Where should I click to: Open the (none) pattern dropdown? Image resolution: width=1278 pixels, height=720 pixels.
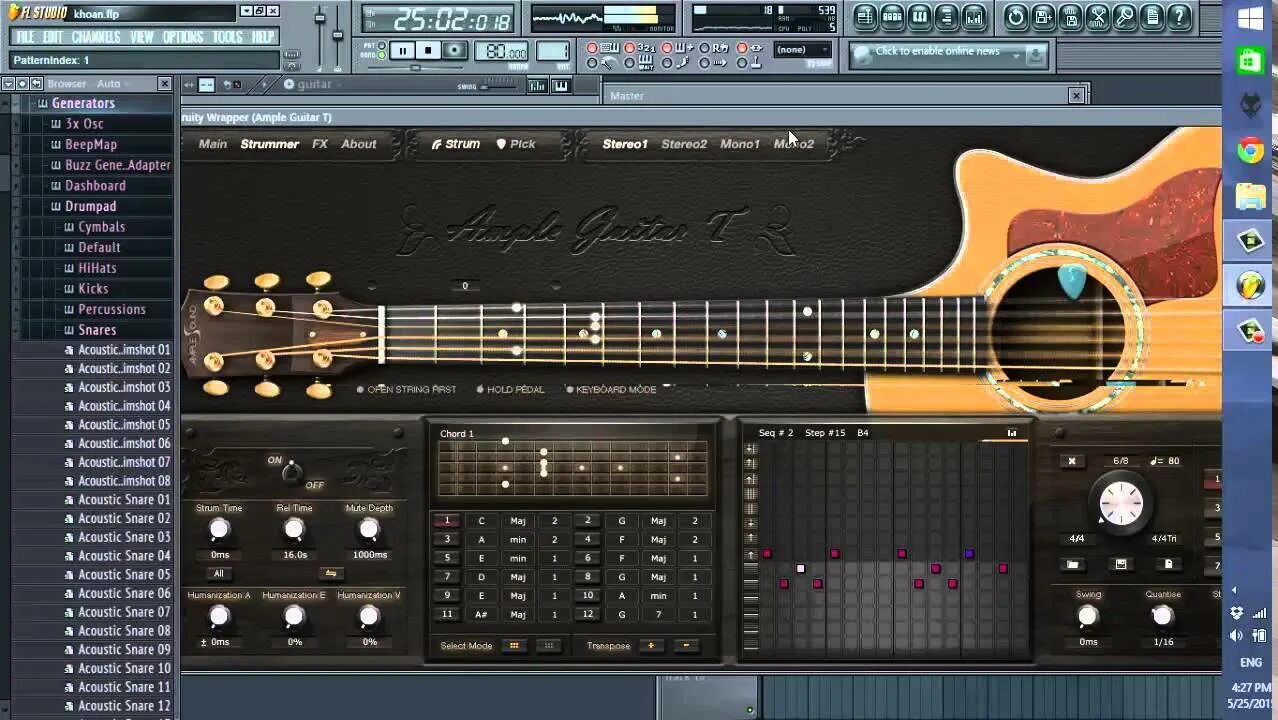(x=802, y=50)
